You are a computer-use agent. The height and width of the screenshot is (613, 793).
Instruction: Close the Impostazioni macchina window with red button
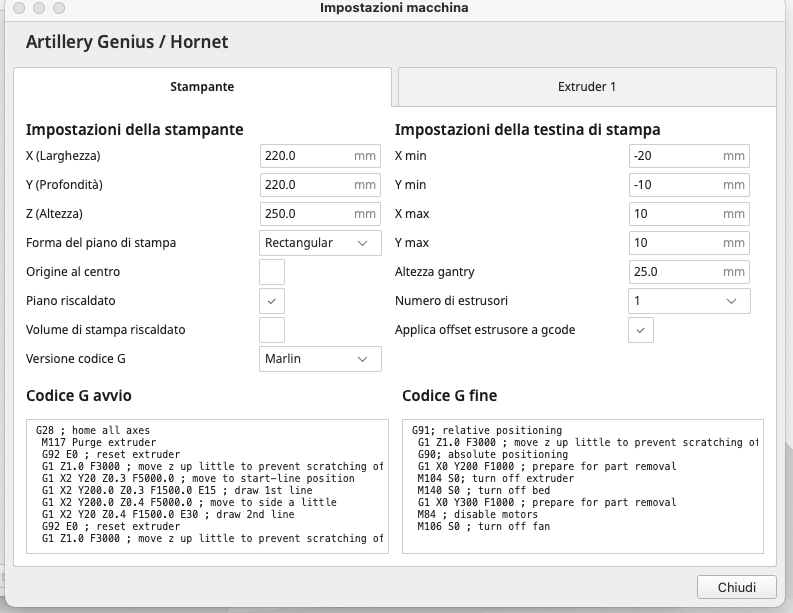pyautogui.click(x=19, y=8)
